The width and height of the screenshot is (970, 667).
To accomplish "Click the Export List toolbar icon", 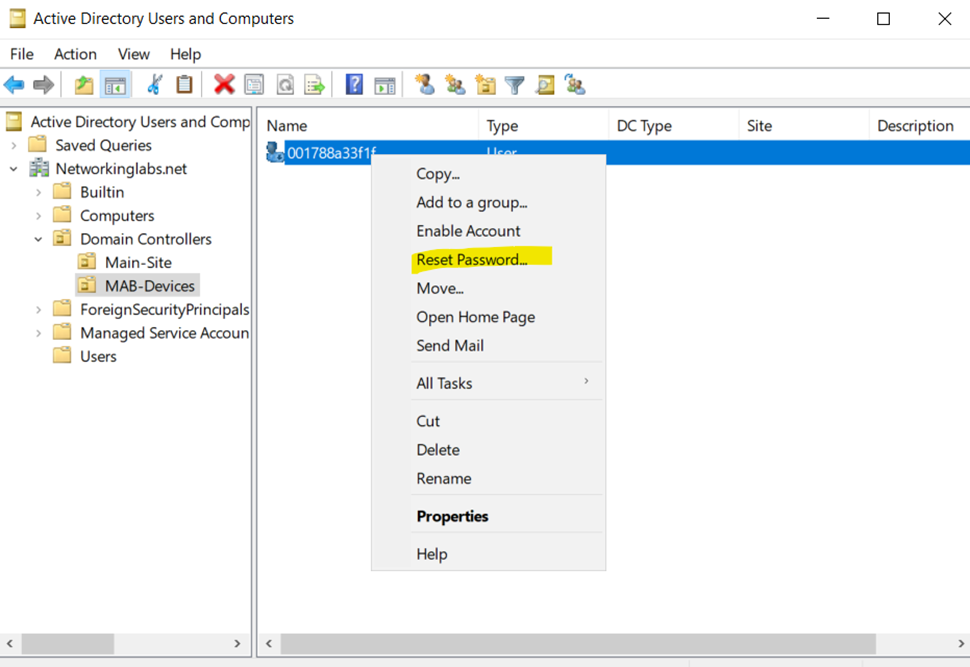I will [x=314, y=85].
